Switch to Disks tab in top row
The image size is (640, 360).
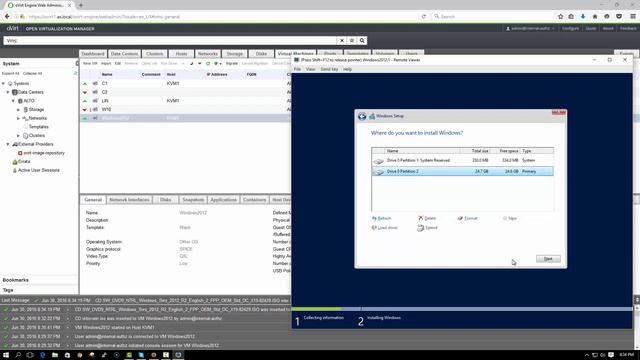pyautogui.click(x=261, y=54)
